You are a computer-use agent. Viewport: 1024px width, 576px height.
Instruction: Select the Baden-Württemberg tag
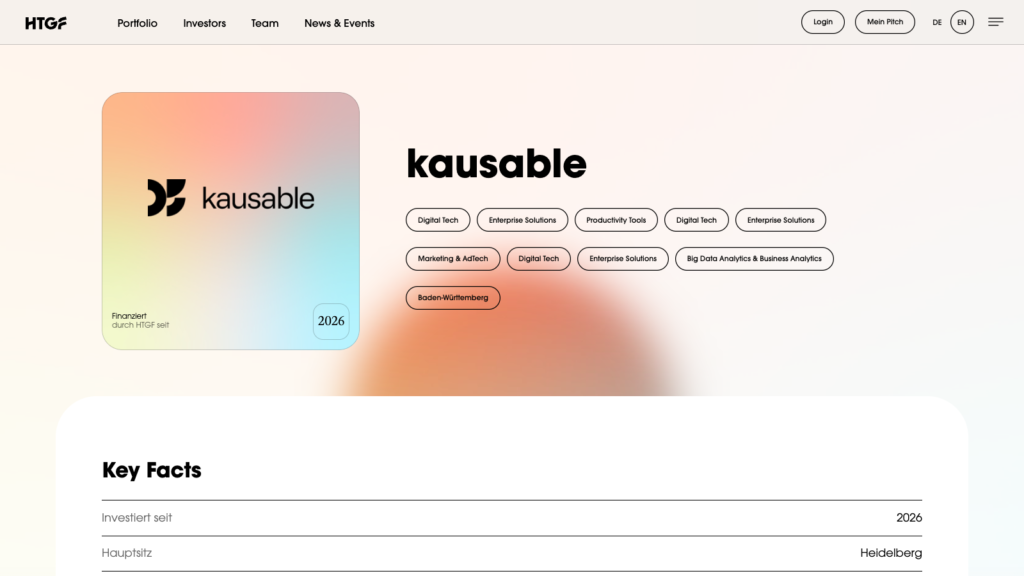click(453, 298)
